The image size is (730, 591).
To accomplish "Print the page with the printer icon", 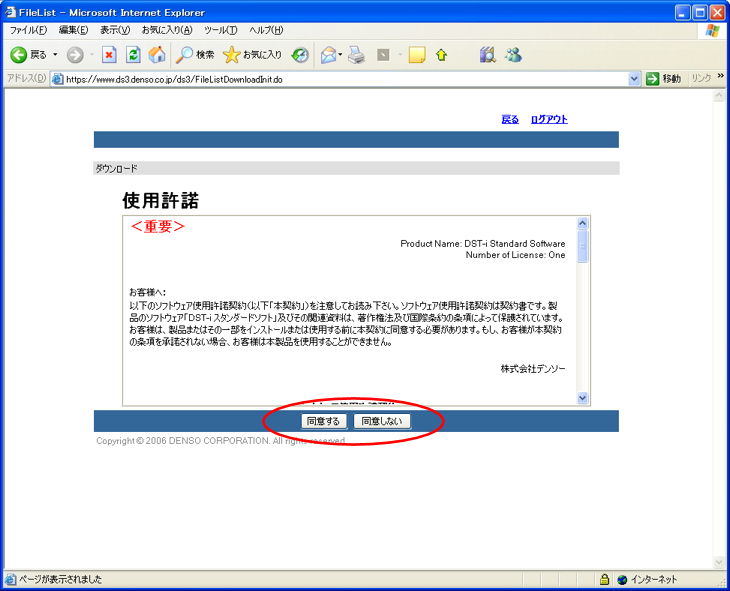I will coord(357,55).
